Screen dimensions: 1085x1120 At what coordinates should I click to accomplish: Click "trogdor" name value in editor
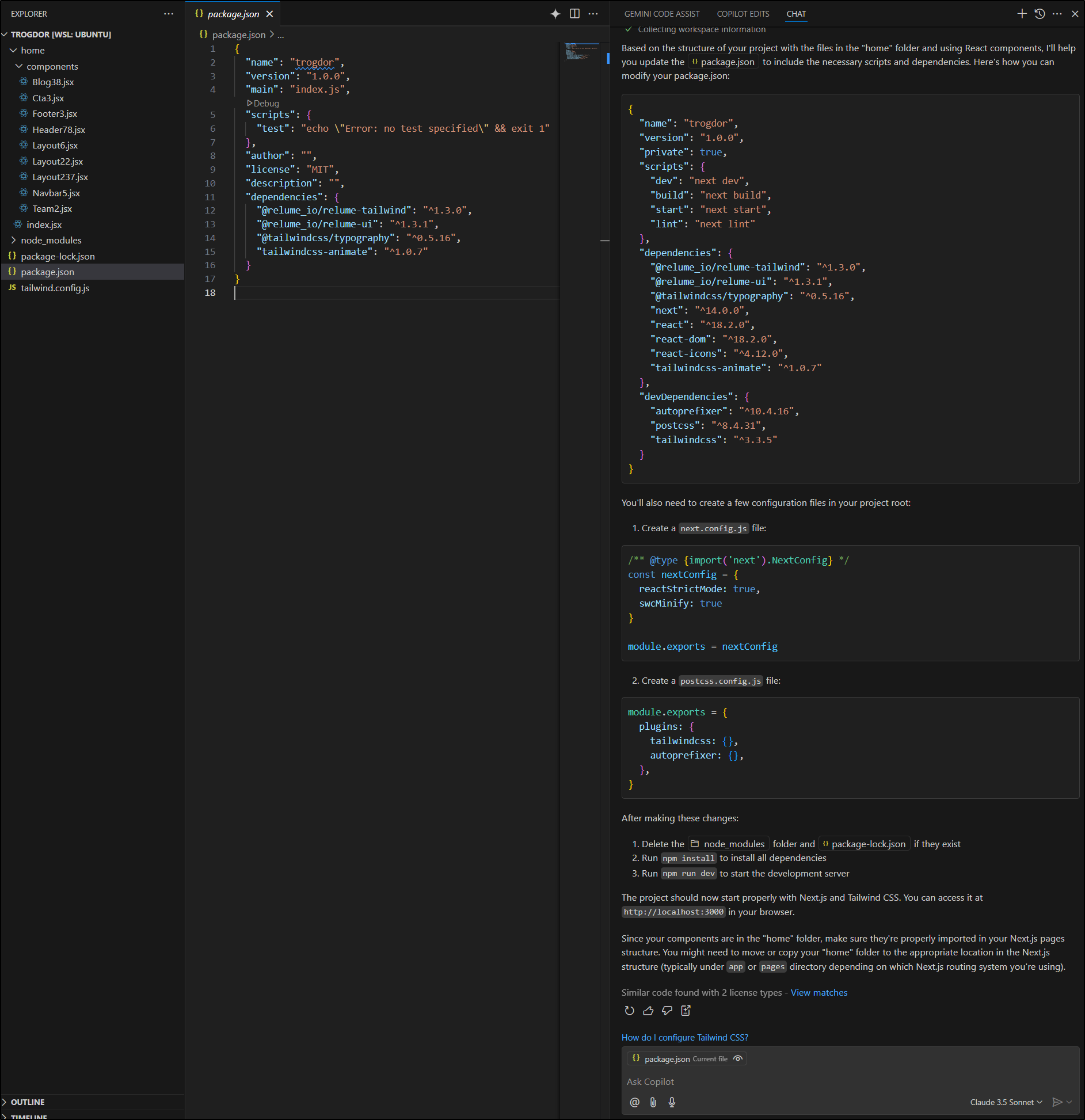tap(314, 62)
